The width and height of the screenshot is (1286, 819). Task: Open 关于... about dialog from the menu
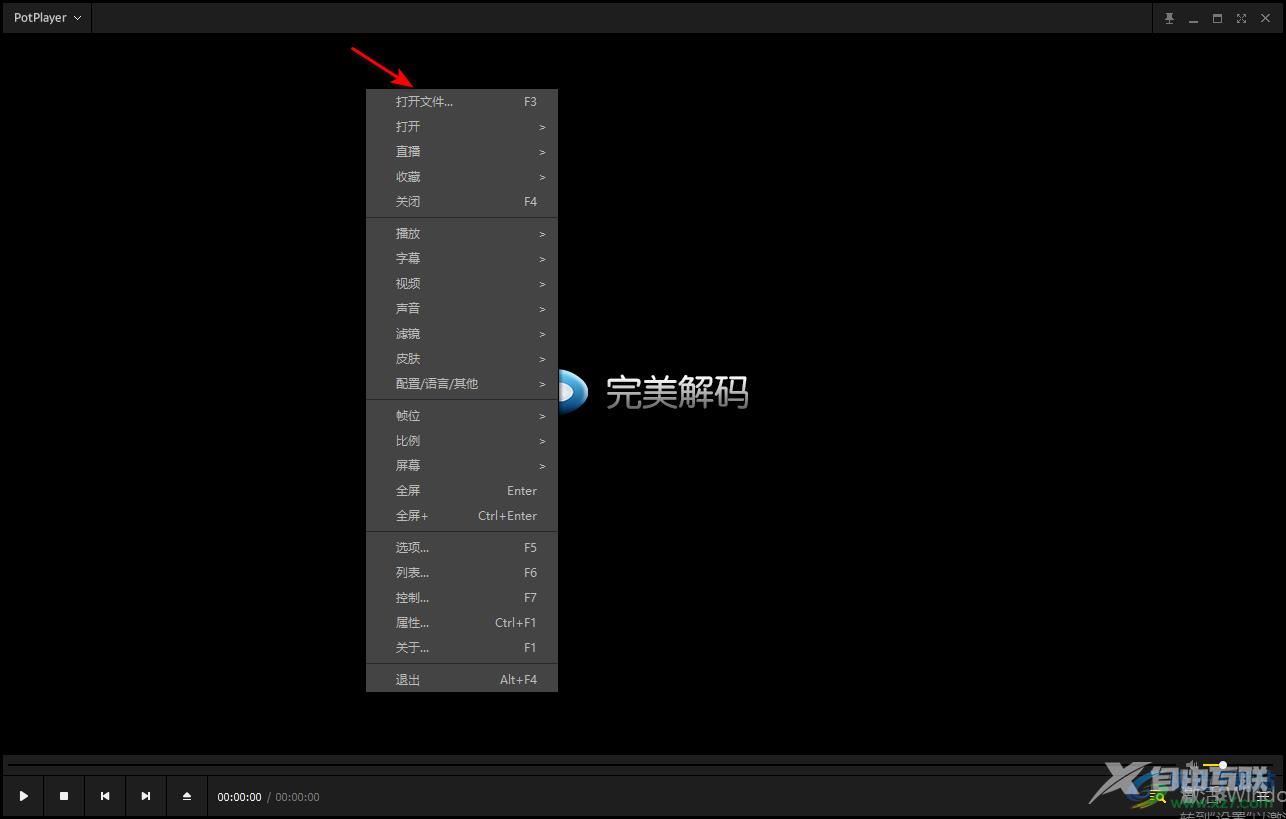462,648
